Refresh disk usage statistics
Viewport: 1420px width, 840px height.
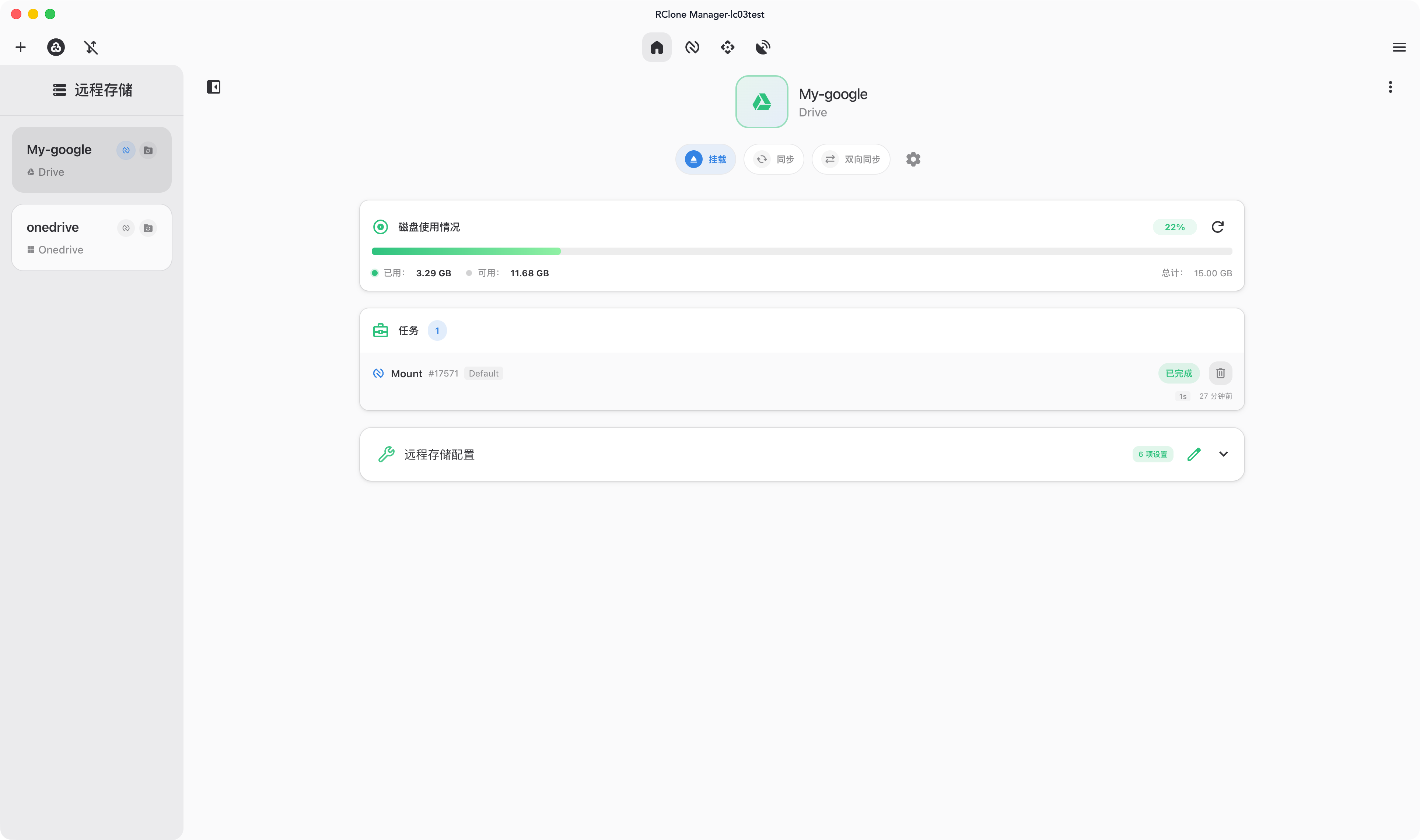pyautogui.click(x=1218, y=227)
